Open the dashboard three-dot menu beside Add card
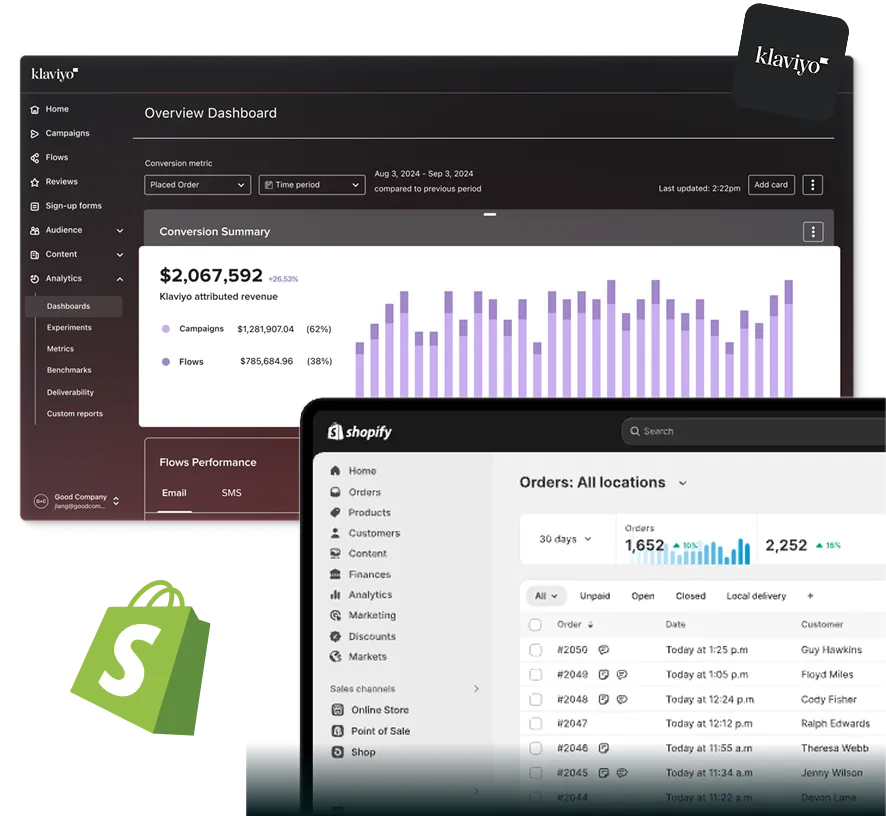Viewport: 886px width, 816px height. click(x=813, y=185)
